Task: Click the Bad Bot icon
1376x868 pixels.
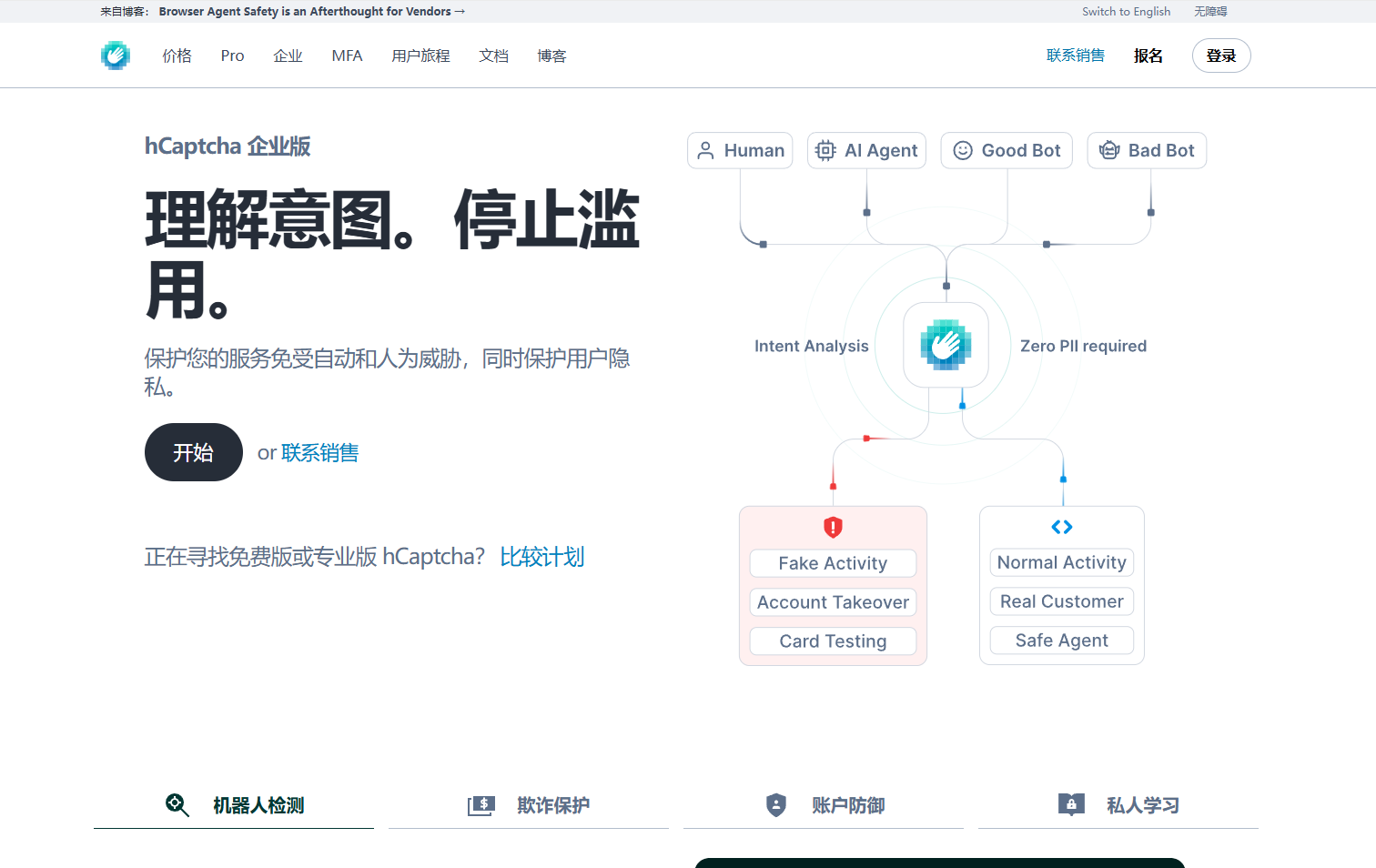Action: pyautogui.click(x=1109, y=151)
